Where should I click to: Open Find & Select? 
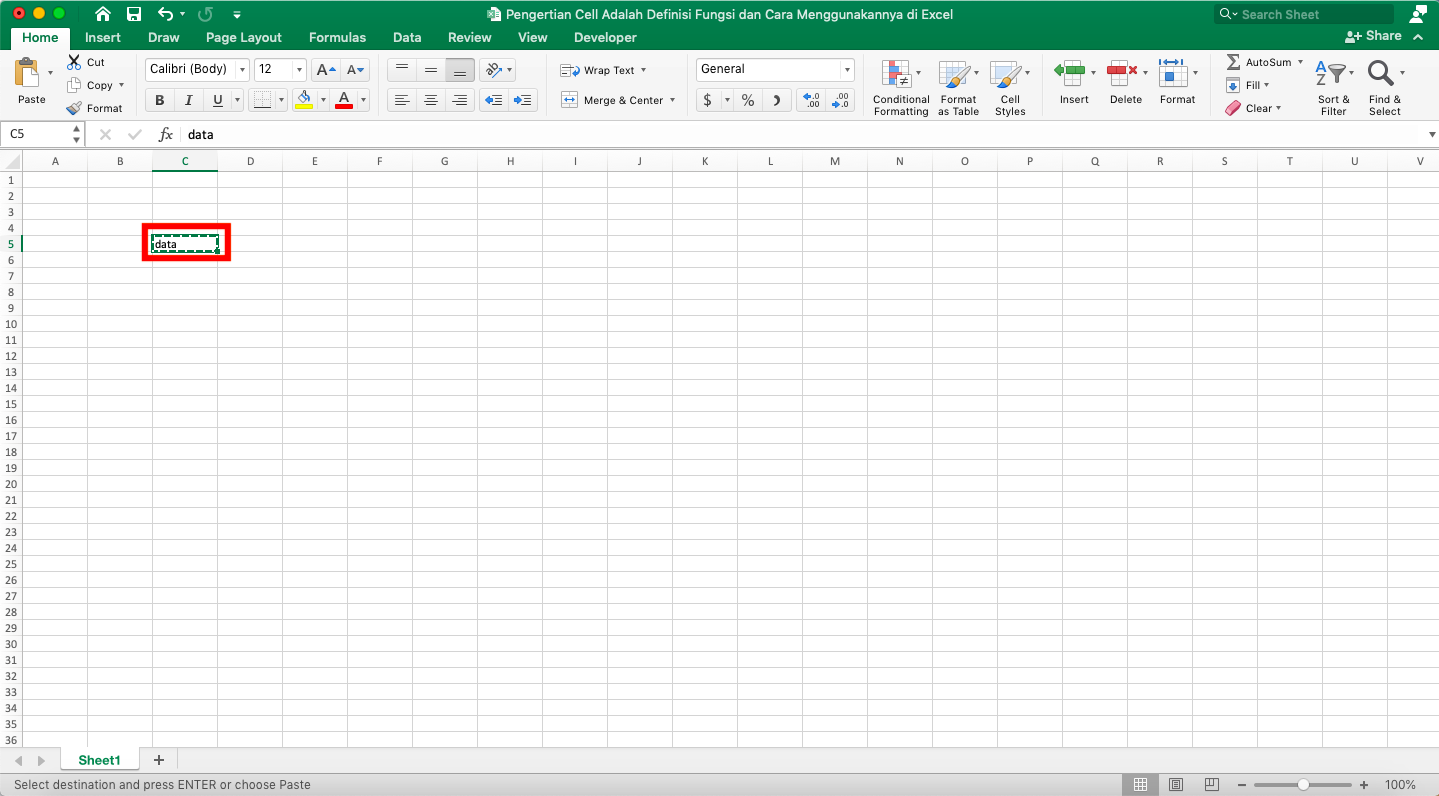pos(1385,88)
